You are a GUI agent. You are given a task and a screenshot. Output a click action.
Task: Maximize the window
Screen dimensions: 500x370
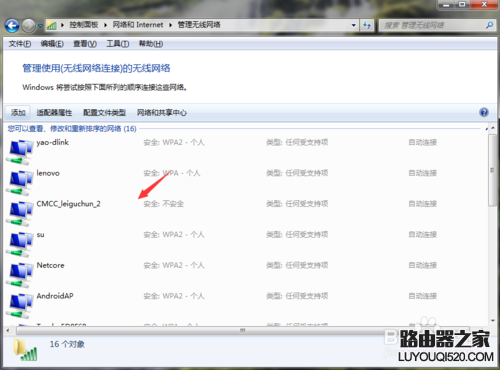click(462, 5)
